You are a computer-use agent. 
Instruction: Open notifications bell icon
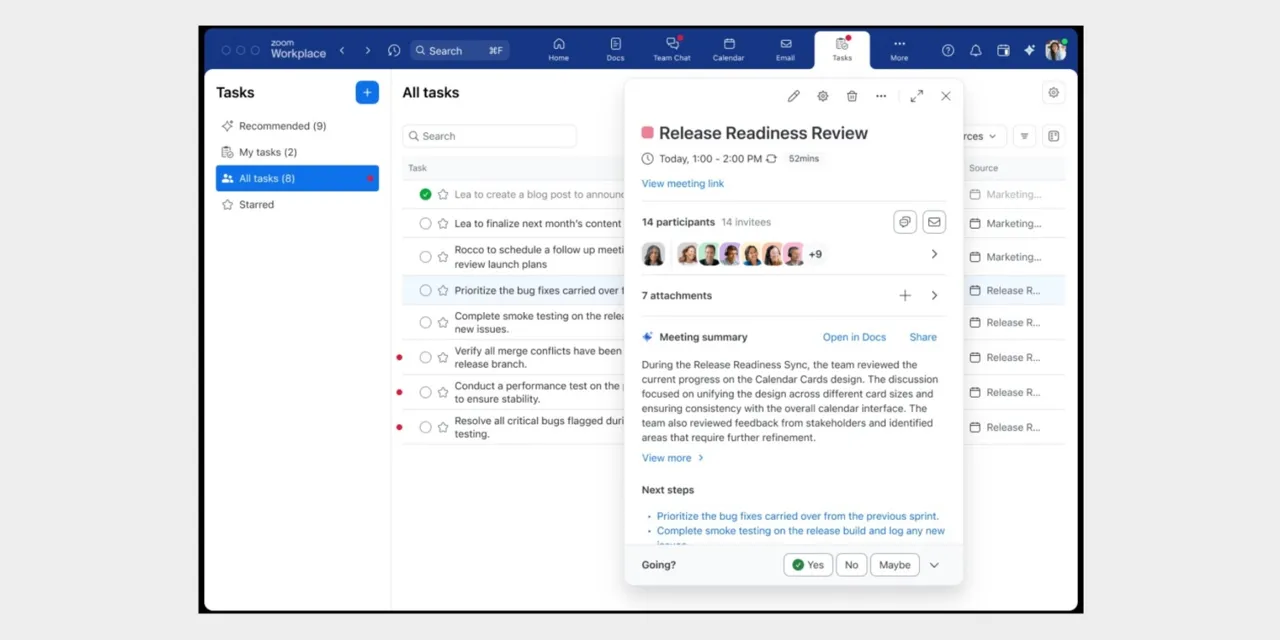pyautogui.click(x=976, y=50)
